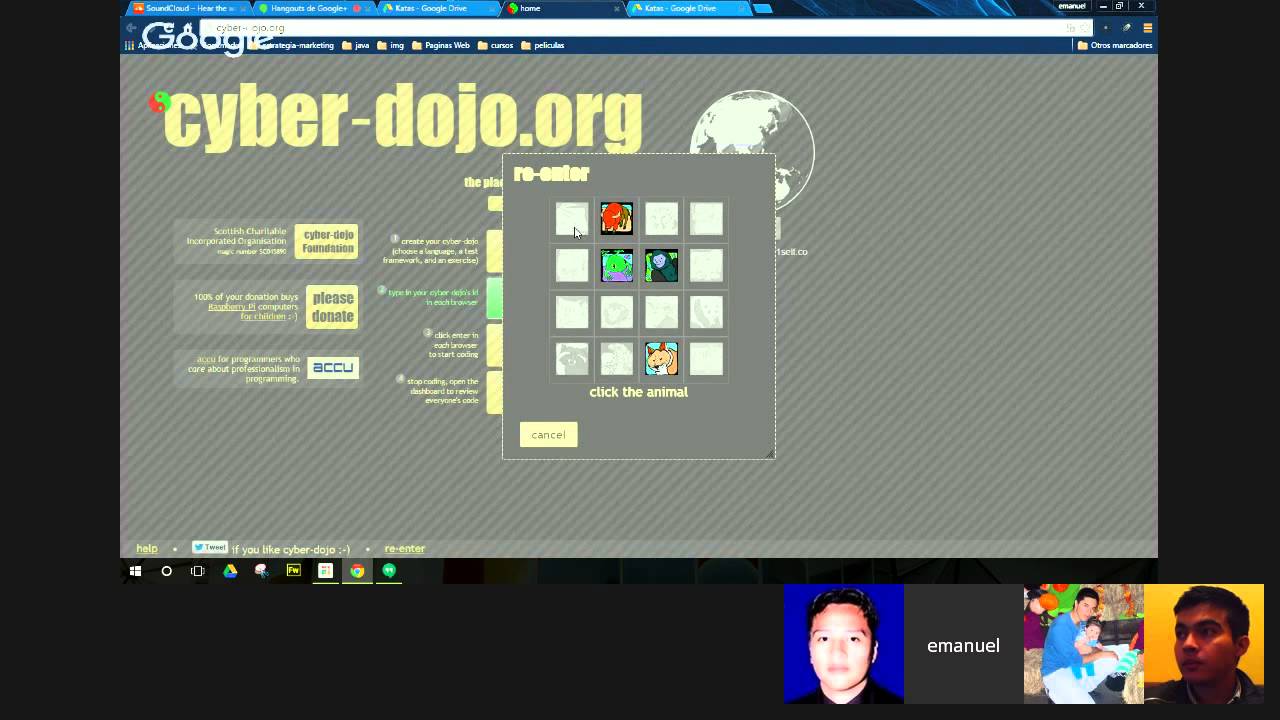
Task: Open the help link in footer
Action: (147, 548)
